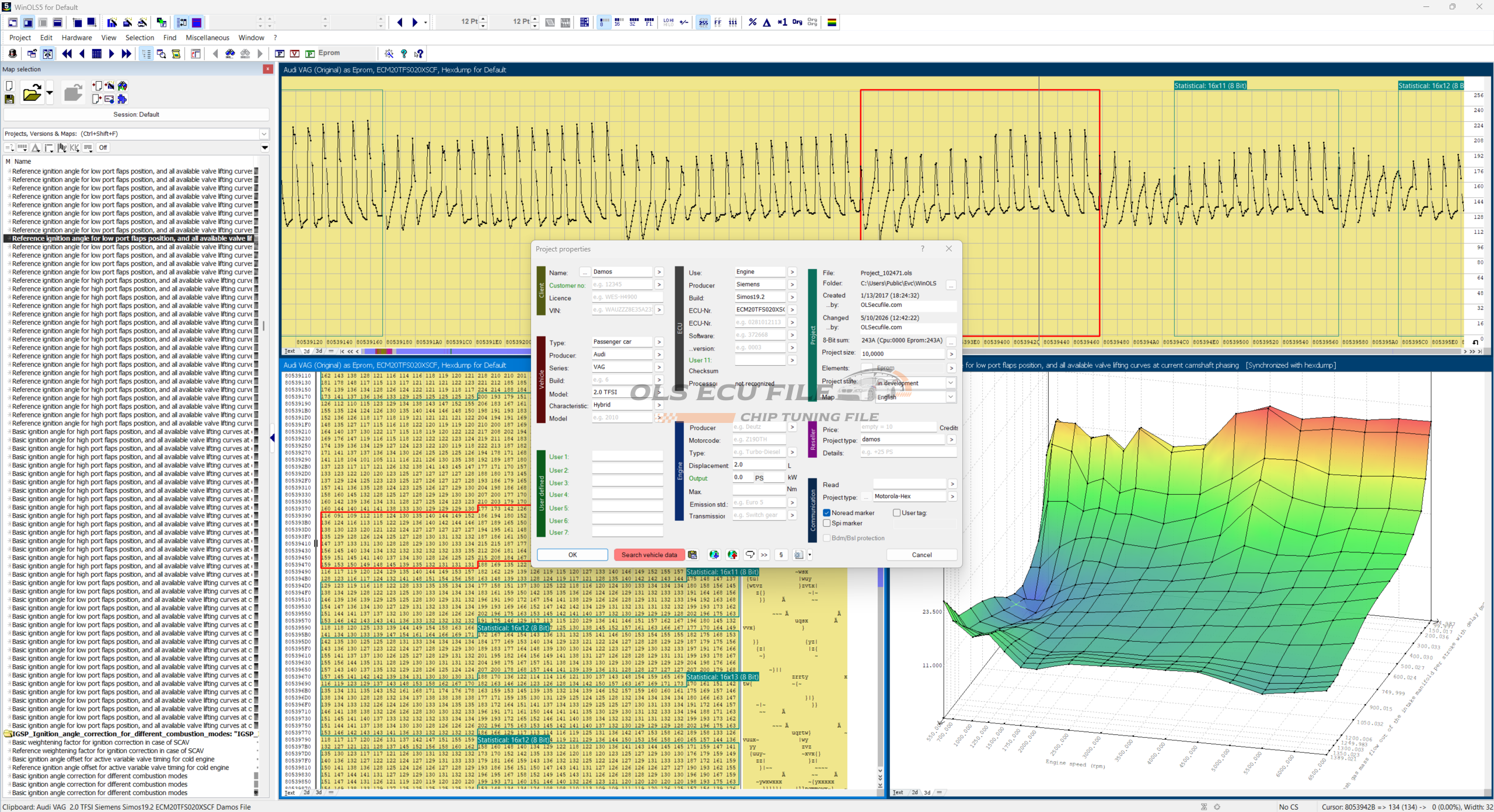Close the Map selection panel
This screenshot has height=812, width=1494.
268,69
